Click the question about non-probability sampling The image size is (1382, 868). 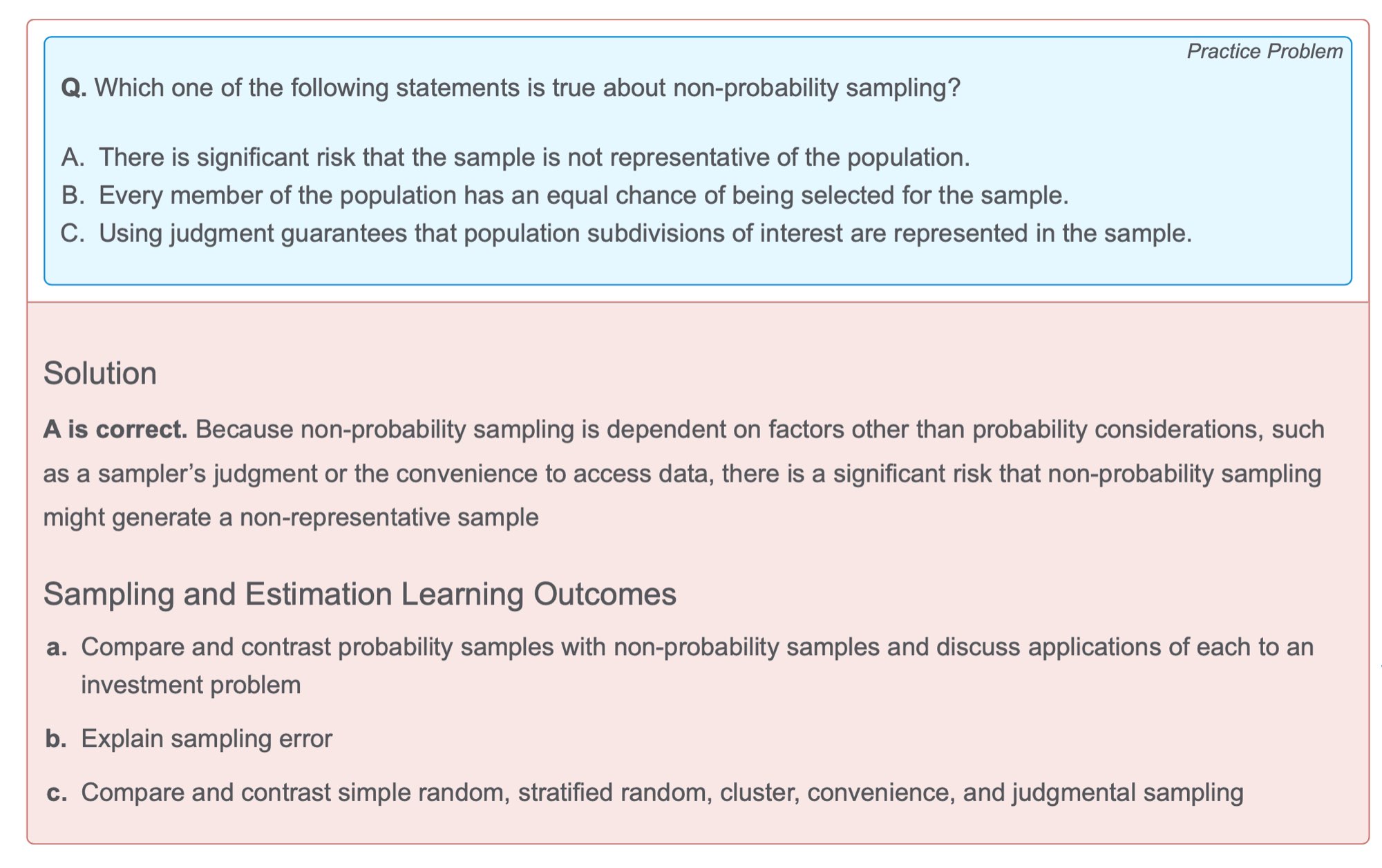(527, 88)
